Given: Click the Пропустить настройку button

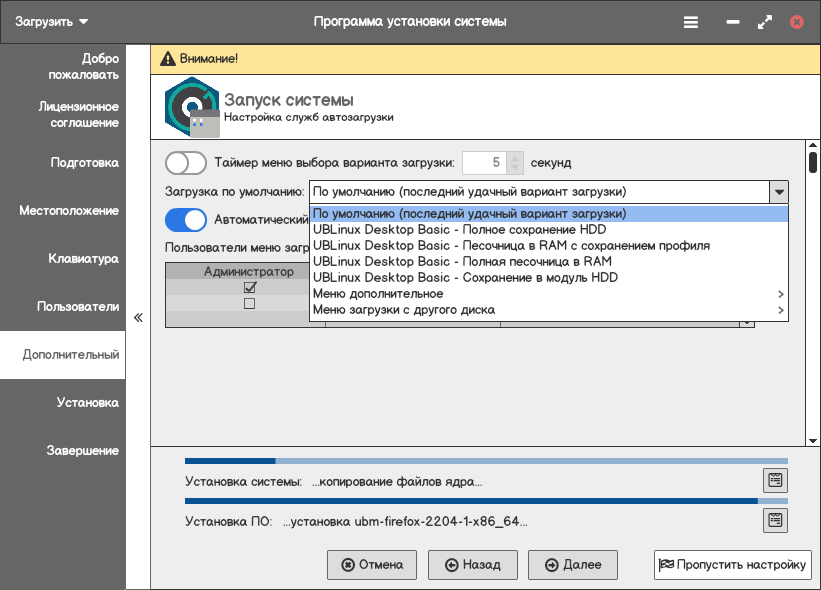Looking at the screenshot, I should 732,564.
